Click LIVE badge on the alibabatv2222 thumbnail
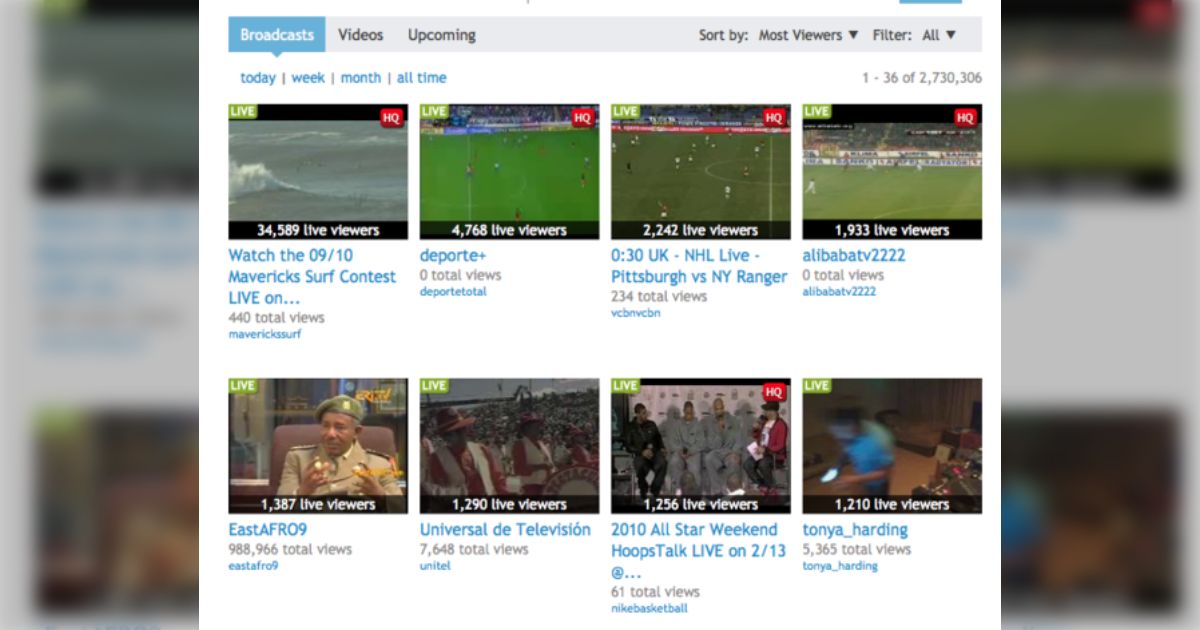Screen dimensions: 1200x630 pyautogui.click(x=817, y=111)
